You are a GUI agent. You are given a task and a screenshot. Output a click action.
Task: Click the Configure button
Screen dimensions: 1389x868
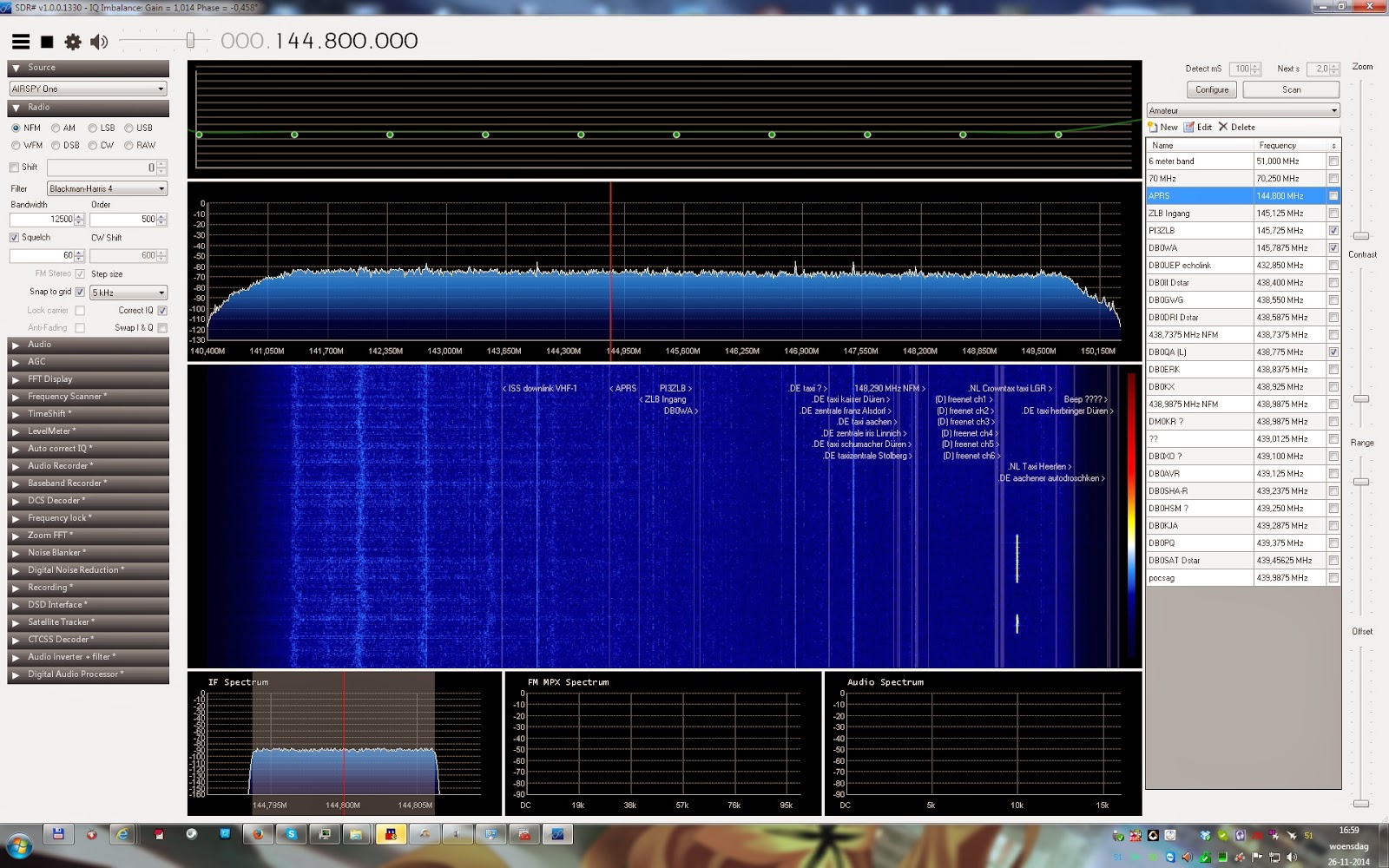[1212, 89]
